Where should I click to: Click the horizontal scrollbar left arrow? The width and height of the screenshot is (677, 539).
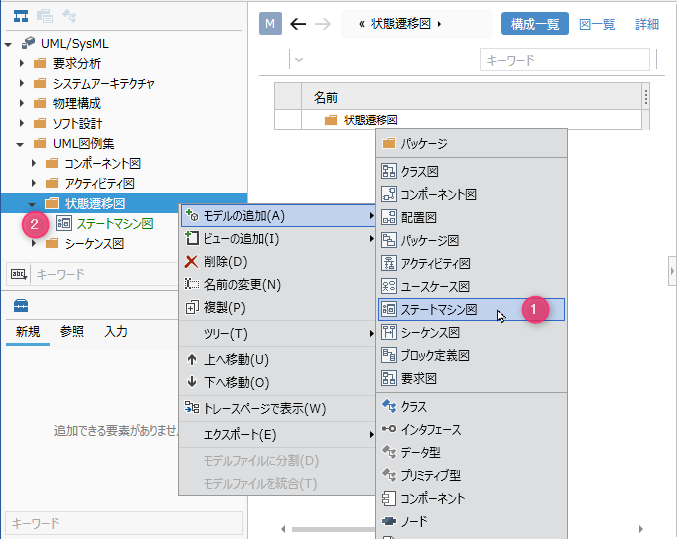click(x=283, y=529)
